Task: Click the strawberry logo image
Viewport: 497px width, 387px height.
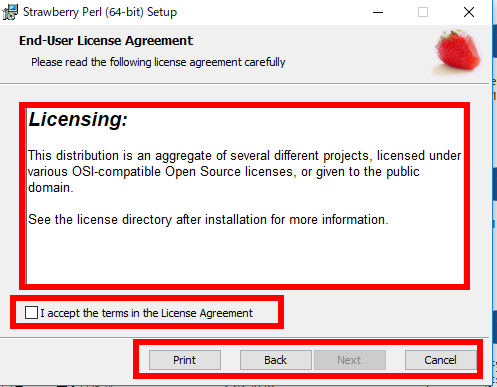Action: point(457,52)
